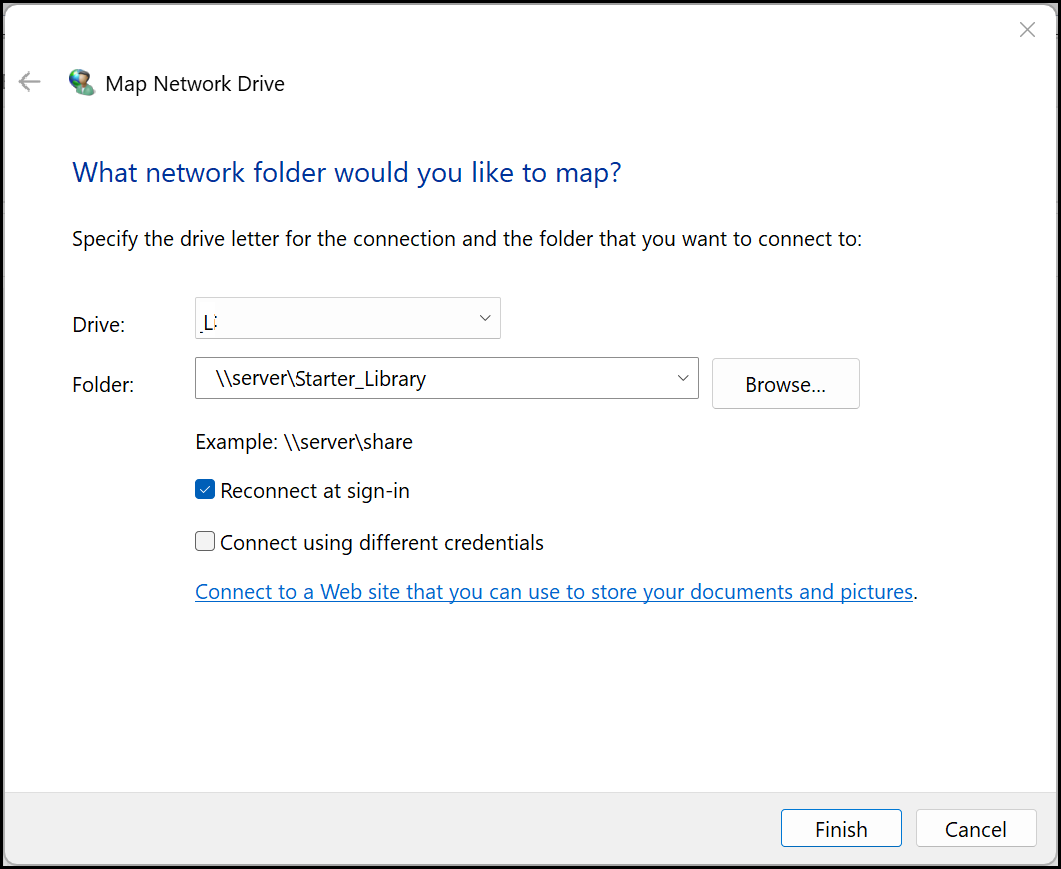Click the Map Network Drive globe icon
The width and height of the screenshot is (1061, 869).
pyautogui.click(x=81, y=83)
